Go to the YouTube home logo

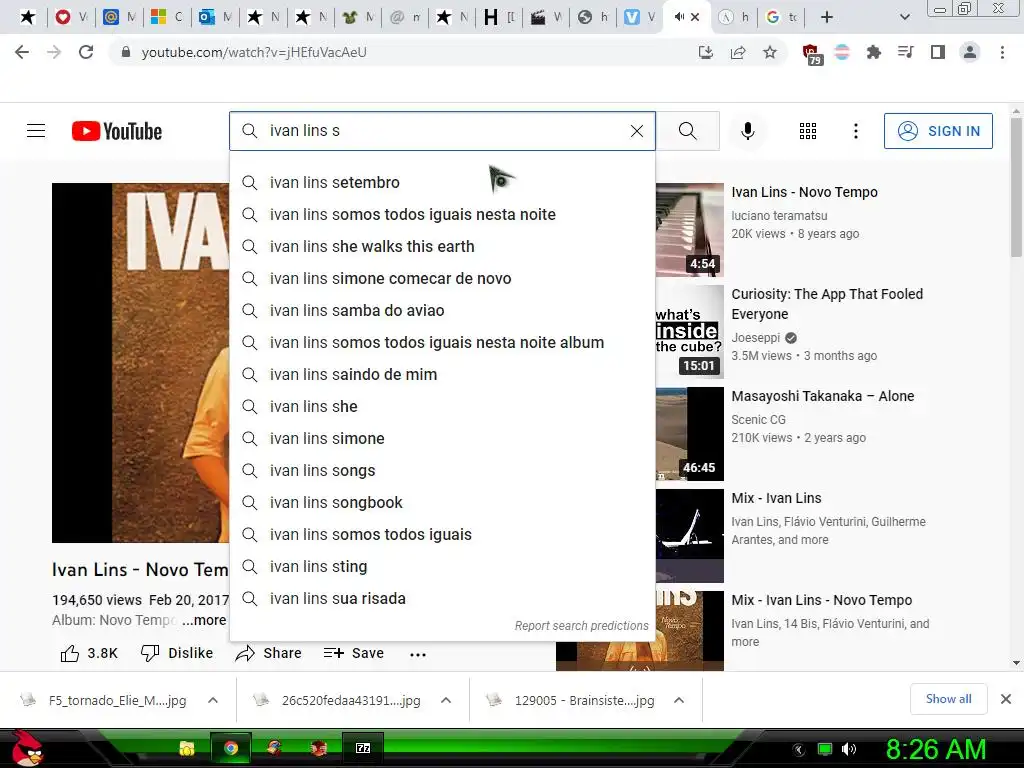[117, 131]
